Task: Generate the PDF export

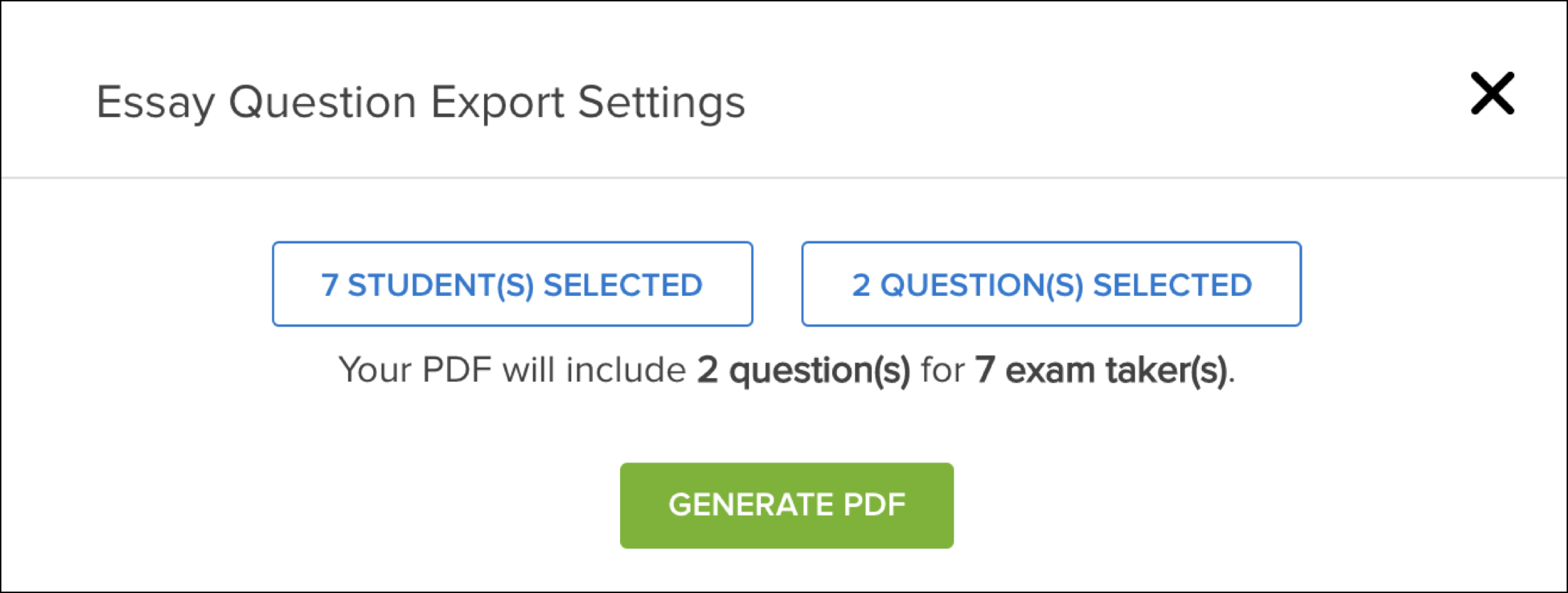Action: (787, 505)
